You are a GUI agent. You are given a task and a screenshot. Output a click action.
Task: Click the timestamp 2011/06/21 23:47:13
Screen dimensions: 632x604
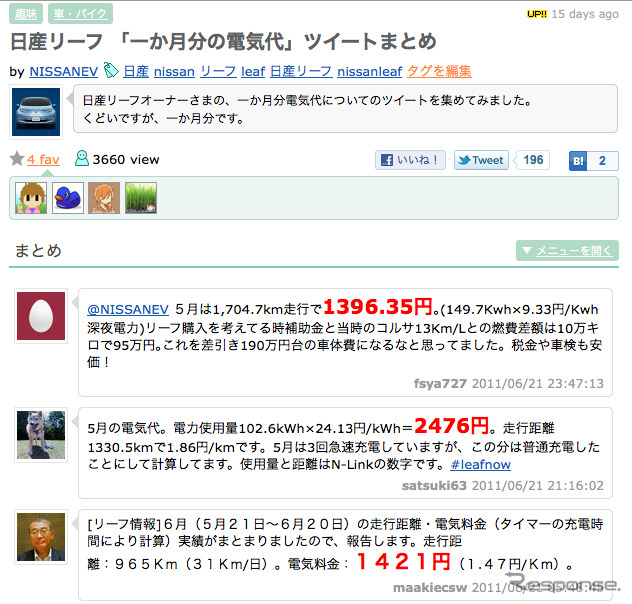coord(538,383)
